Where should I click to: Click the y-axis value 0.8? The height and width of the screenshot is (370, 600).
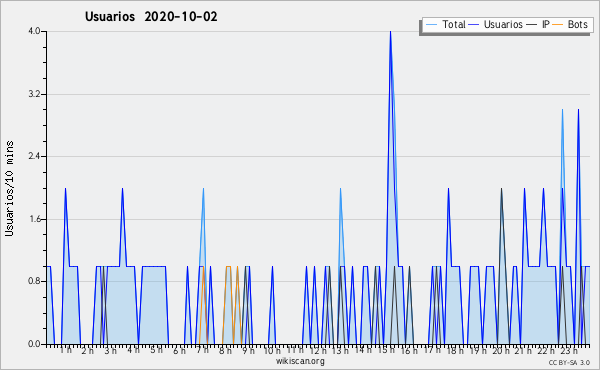(x=34, y=282)
